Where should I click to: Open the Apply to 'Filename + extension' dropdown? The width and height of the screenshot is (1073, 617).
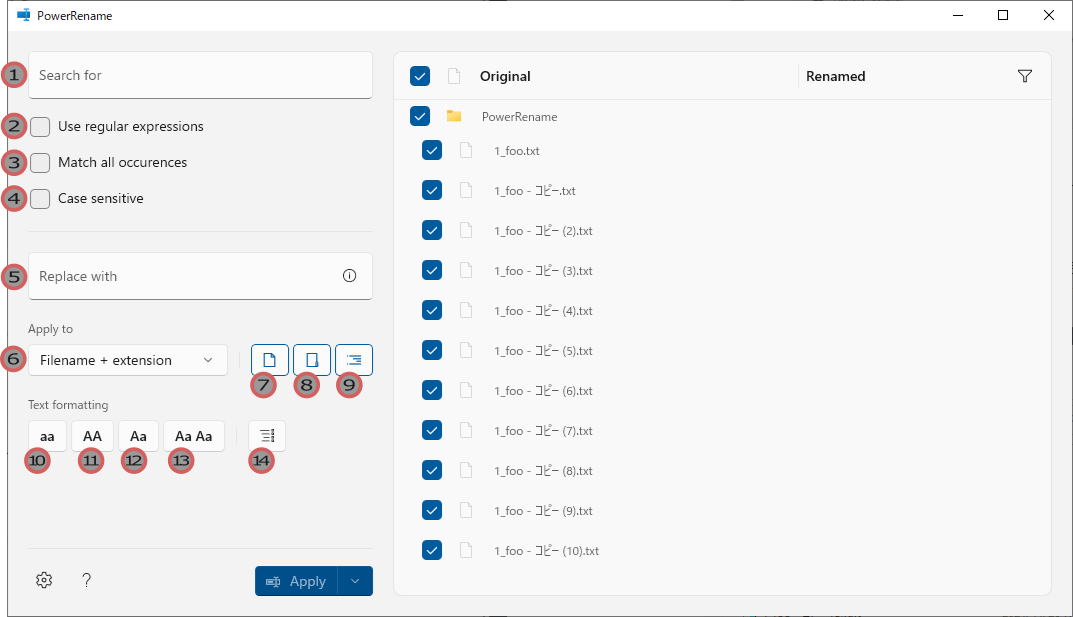pyautogui.click(x=128, y=360)
